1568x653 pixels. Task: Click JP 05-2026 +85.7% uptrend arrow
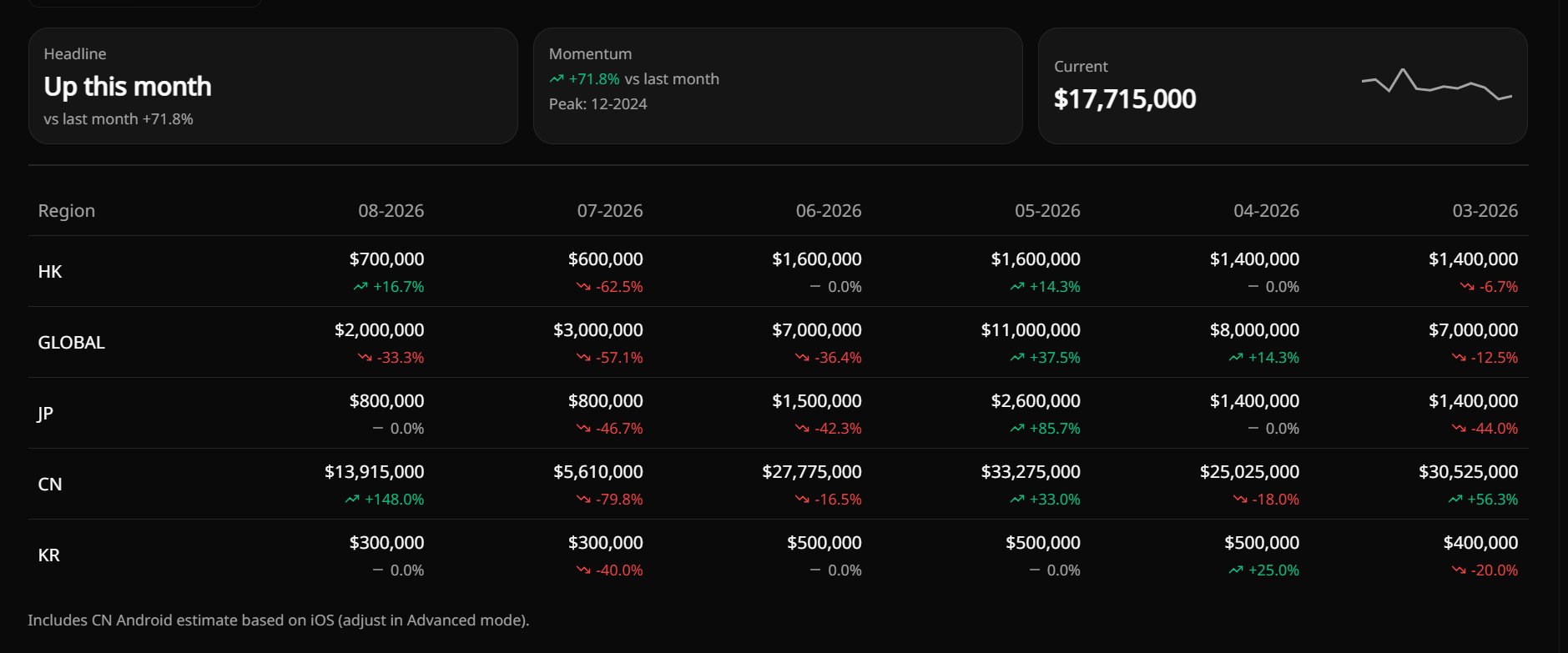(1017, 429)
